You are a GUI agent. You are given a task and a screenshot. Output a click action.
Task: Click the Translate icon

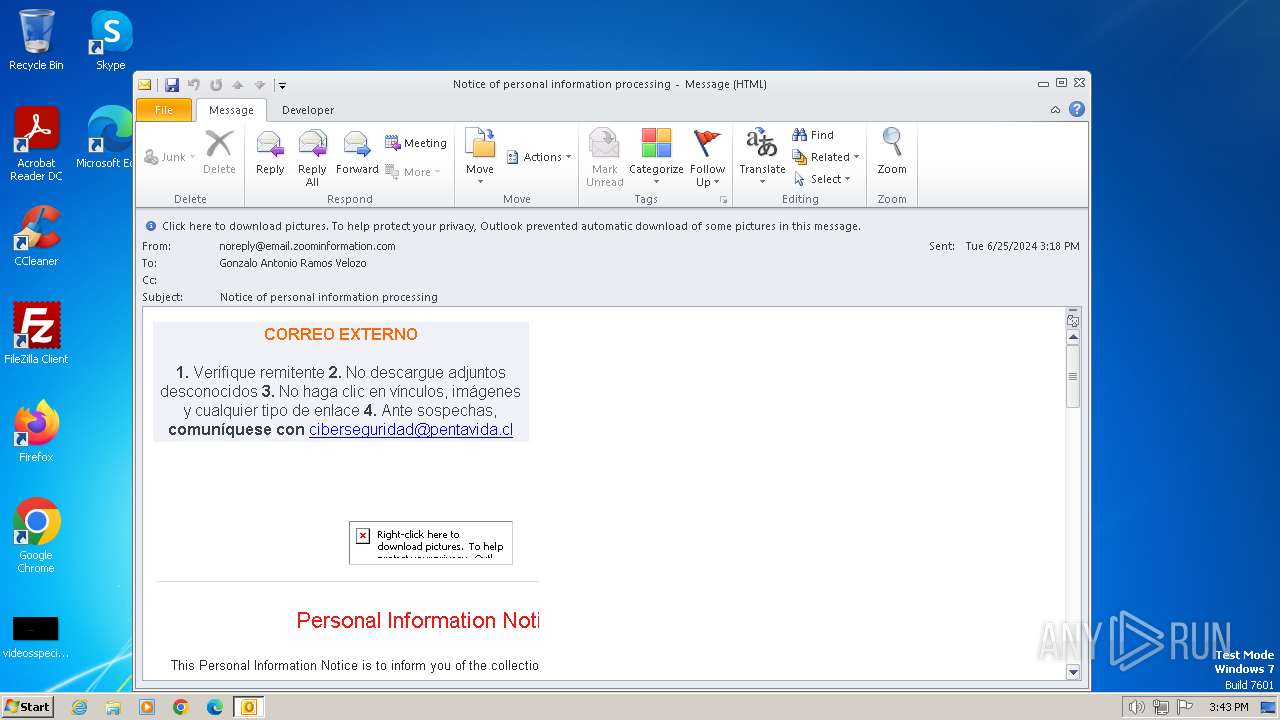[762, 157]
